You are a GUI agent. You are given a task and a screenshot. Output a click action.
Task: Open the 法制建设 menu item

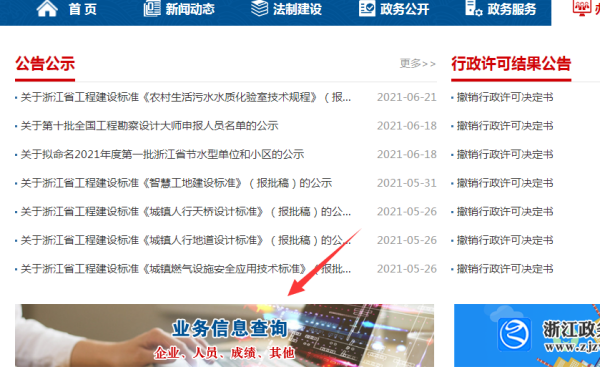click(x=297, y=9)
